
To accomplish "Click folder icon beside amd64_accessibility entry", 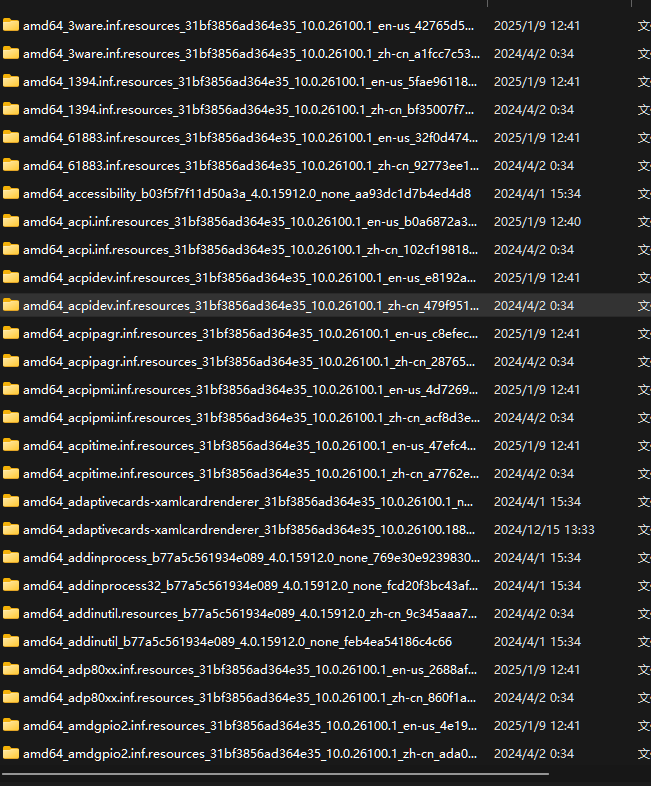I will (11, 193).
